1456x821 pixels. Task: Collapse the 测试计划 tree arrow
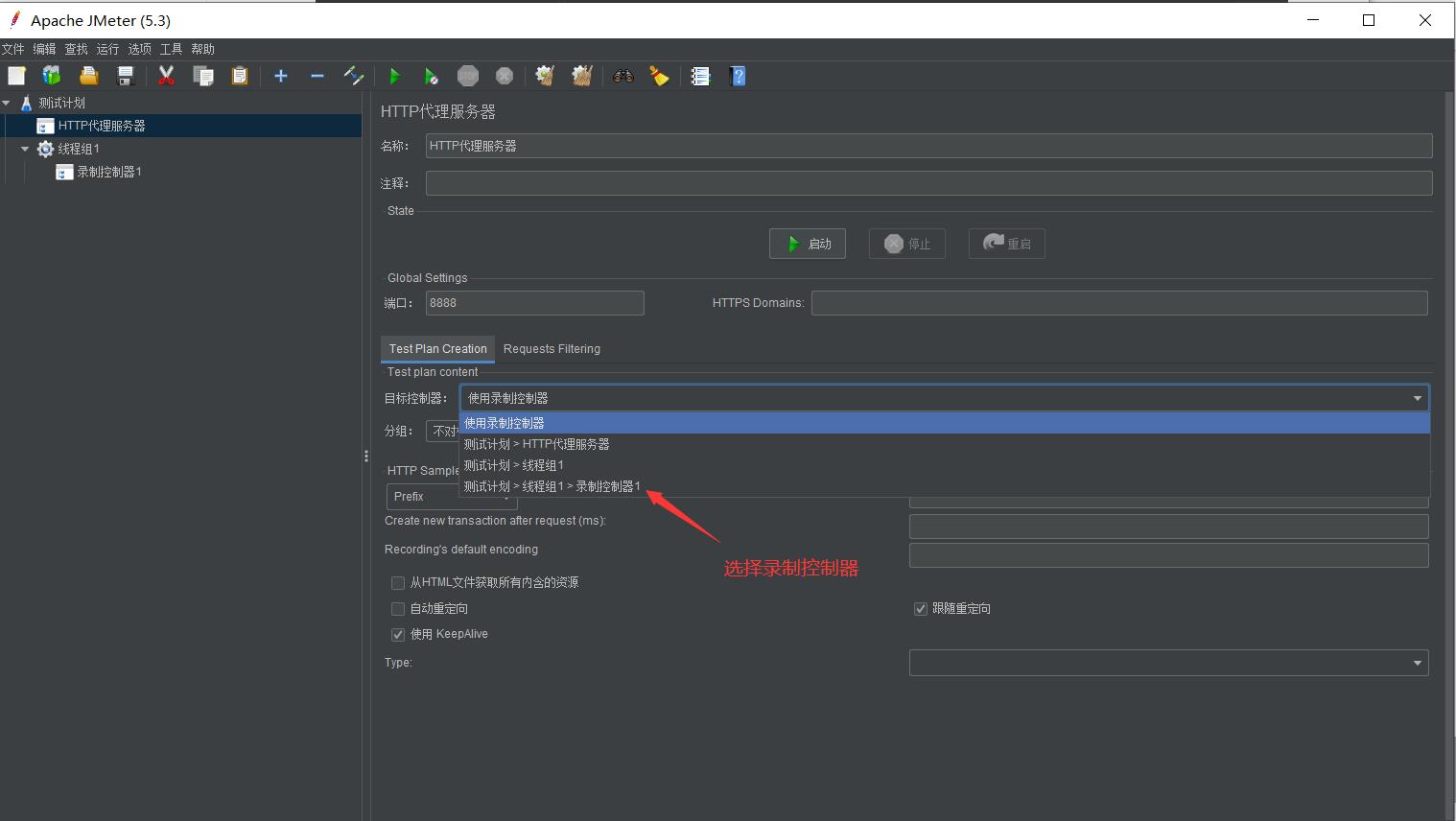[x=7, y=103]
